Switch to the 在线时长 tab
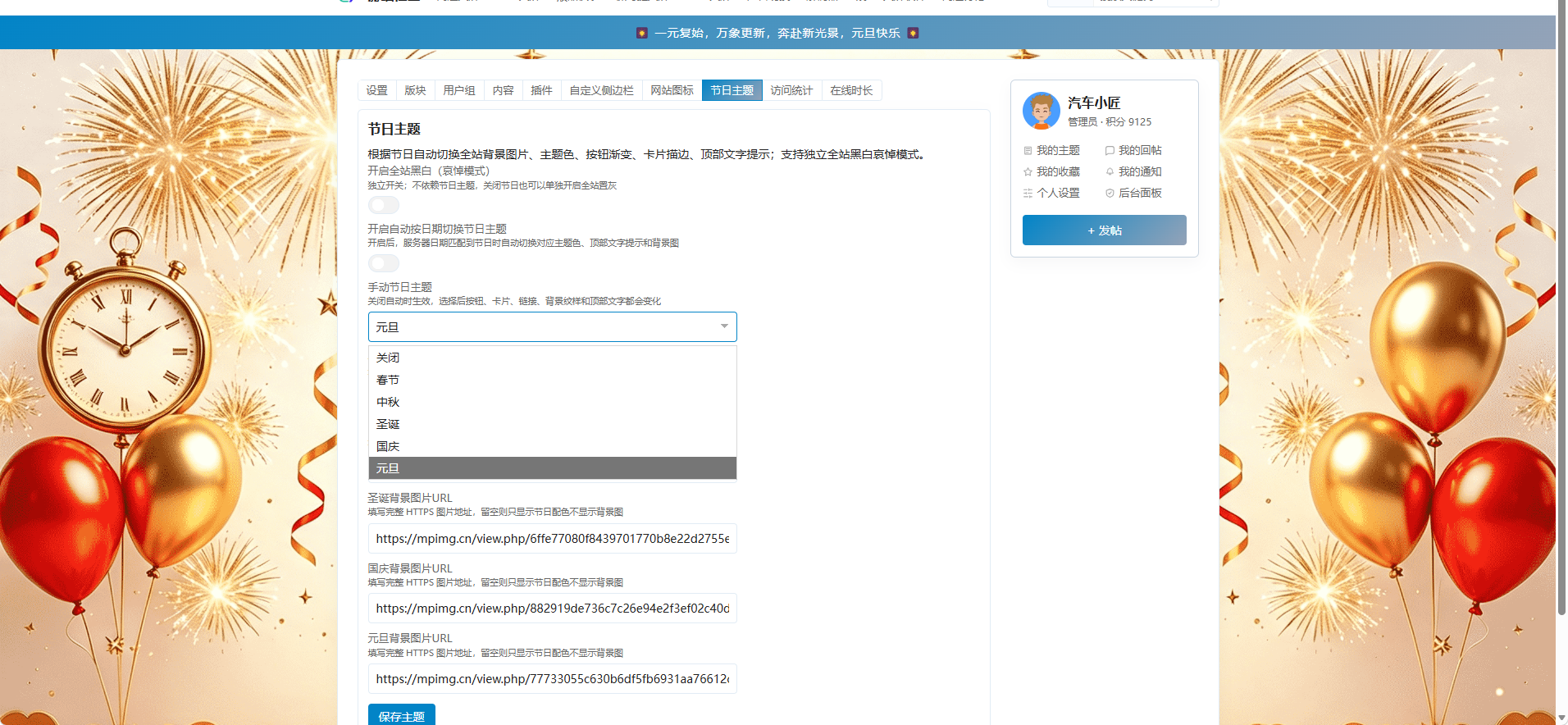The height and width of the screenshot is (725, 1568). pyautogui.click(x=851, y=90)
